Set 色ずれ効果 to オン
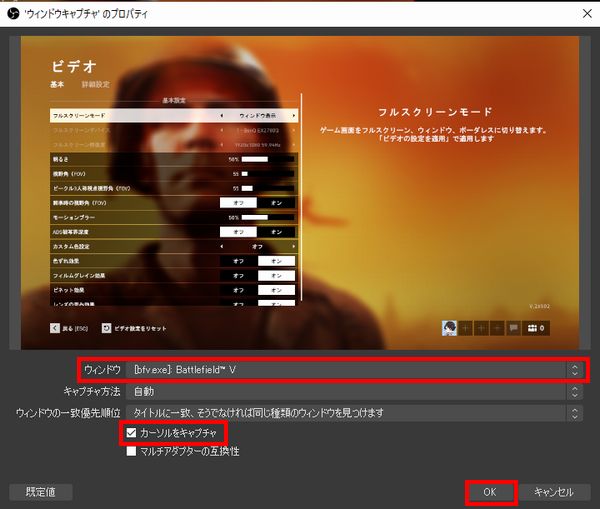This screenshot has height=509, width=600. click(276, 261)
